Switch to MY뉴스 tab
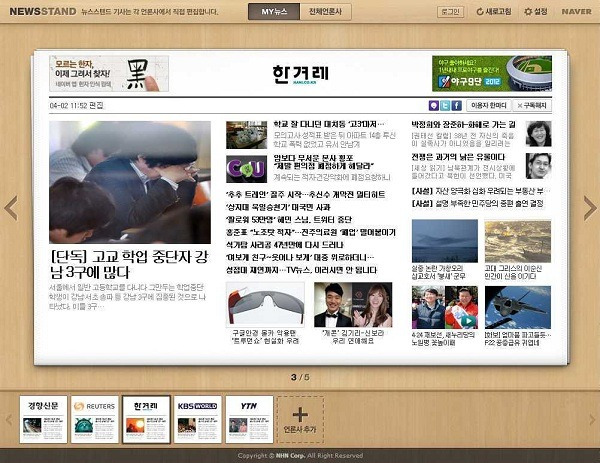Image resolution: width=600 pixels, height=463 pixels. (x=274, y=12)
